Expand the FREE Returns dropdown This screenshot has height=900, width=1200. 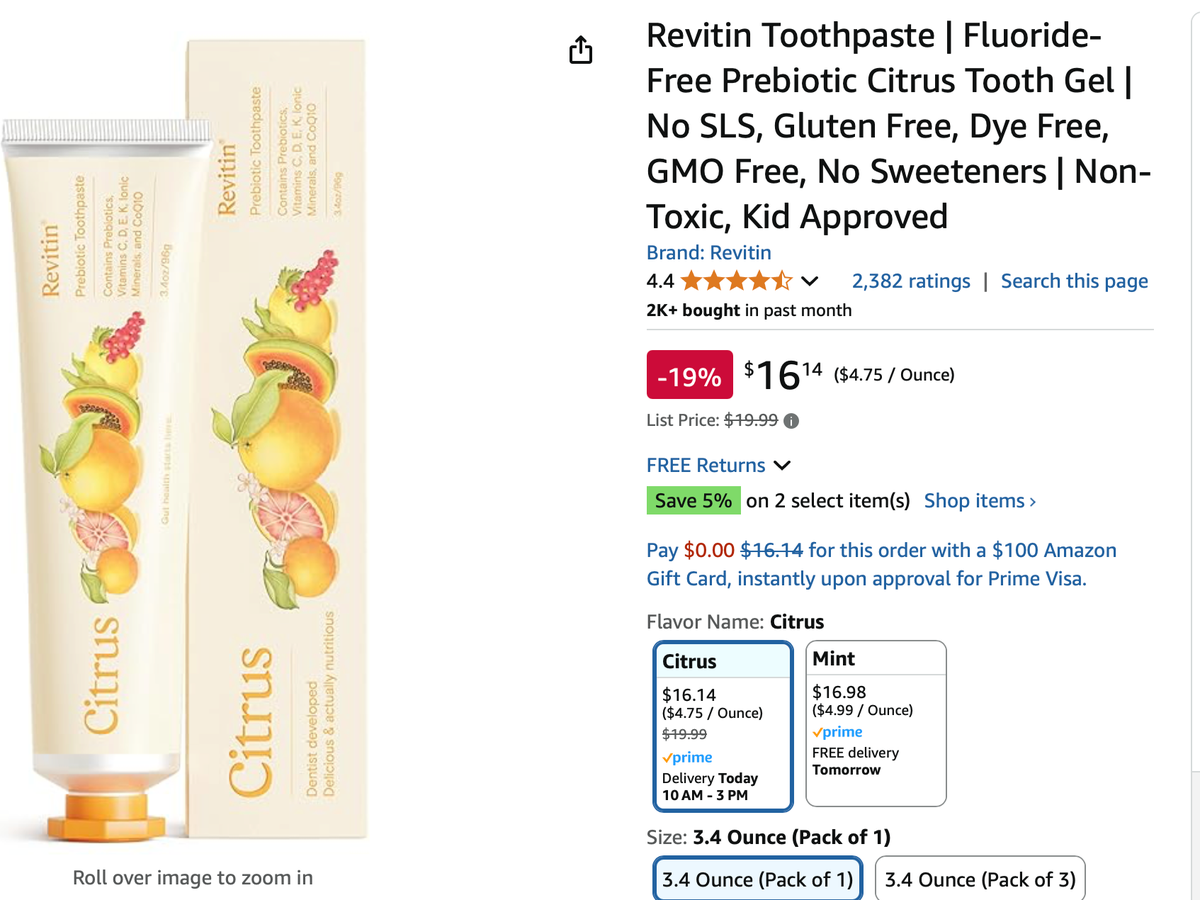tap(782, 465)
